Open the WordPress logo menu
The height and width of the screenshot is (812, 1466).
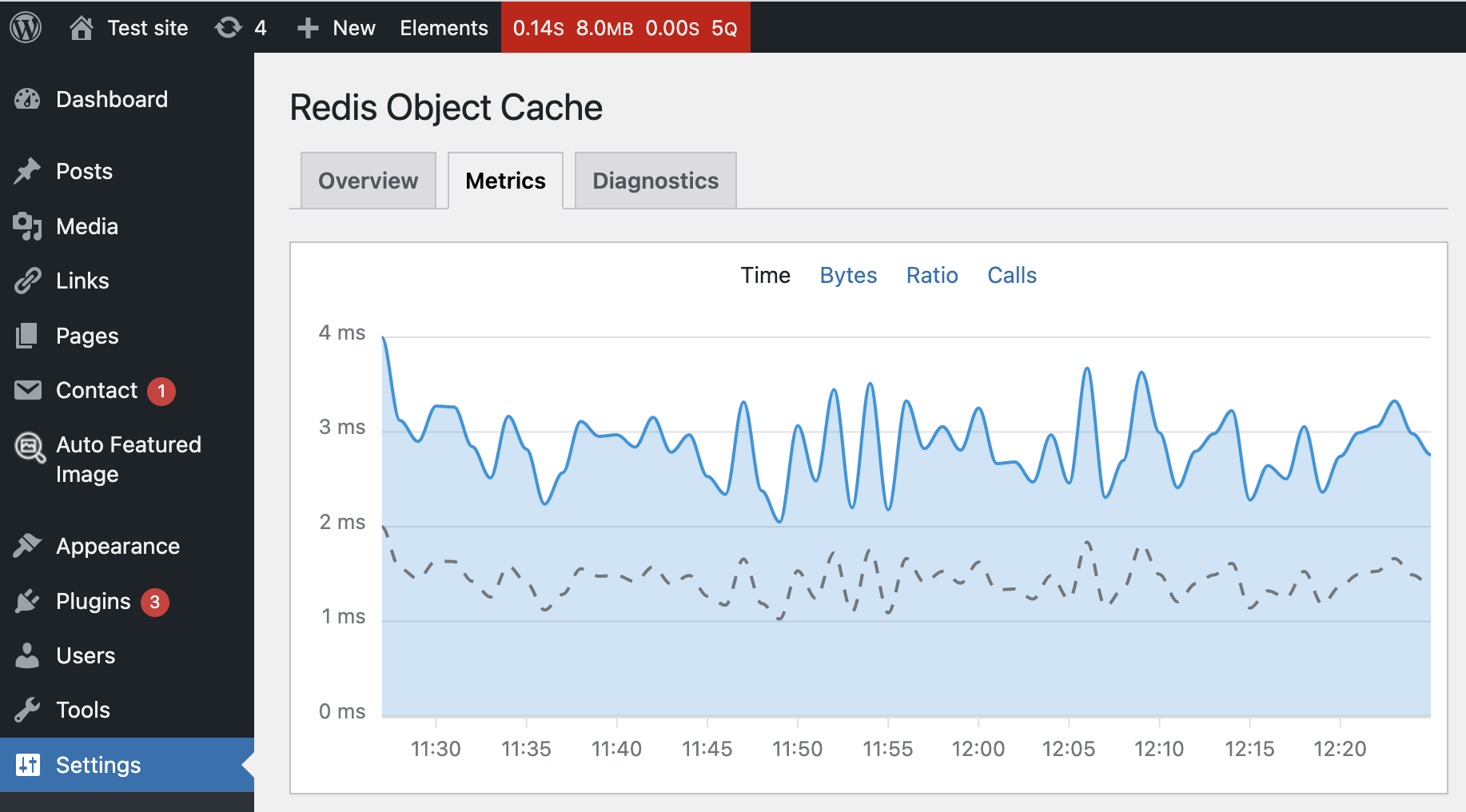point(26,28)
